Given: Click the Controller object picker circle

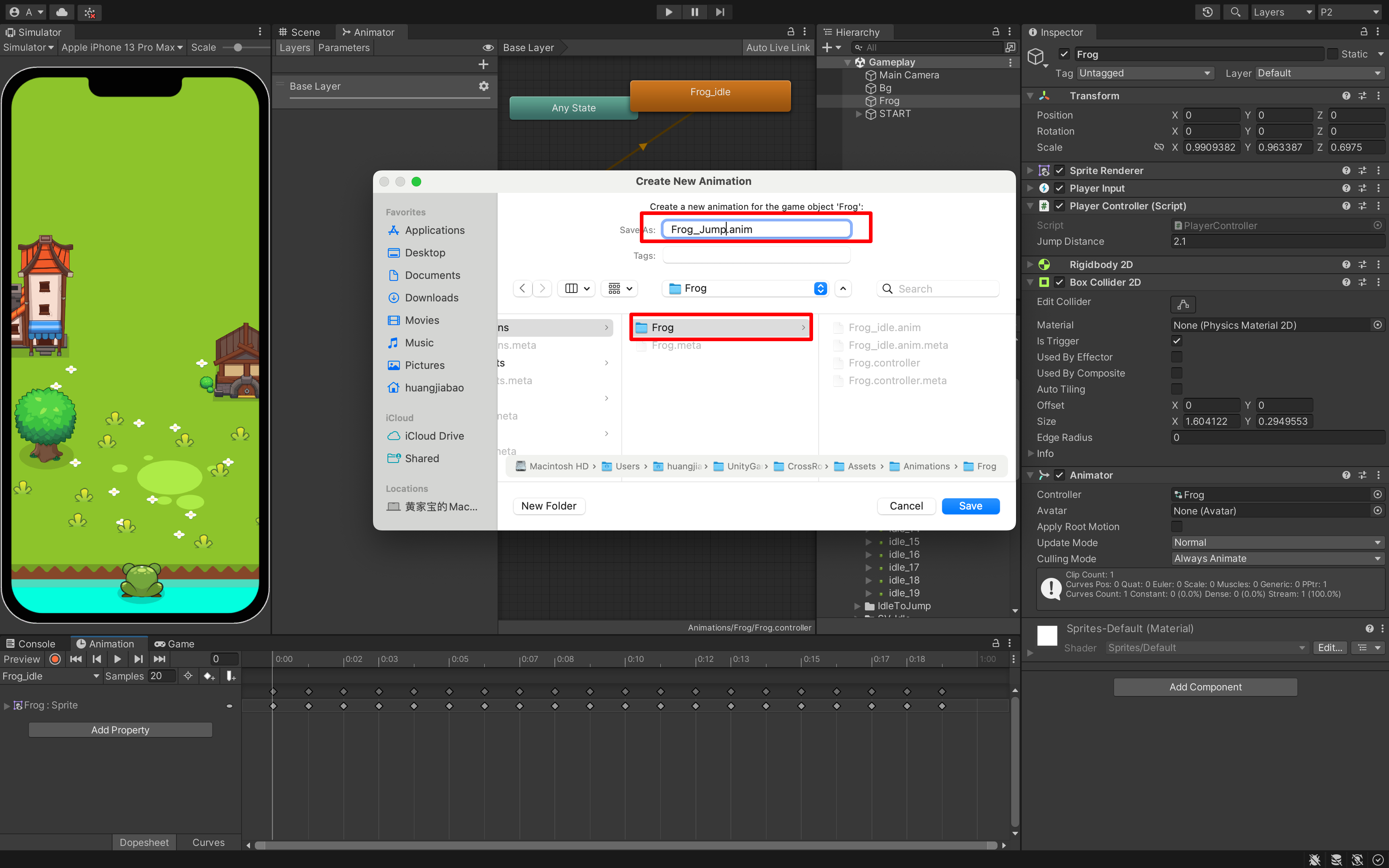Looking at the screenshot, I should (x=1377, y=495).
